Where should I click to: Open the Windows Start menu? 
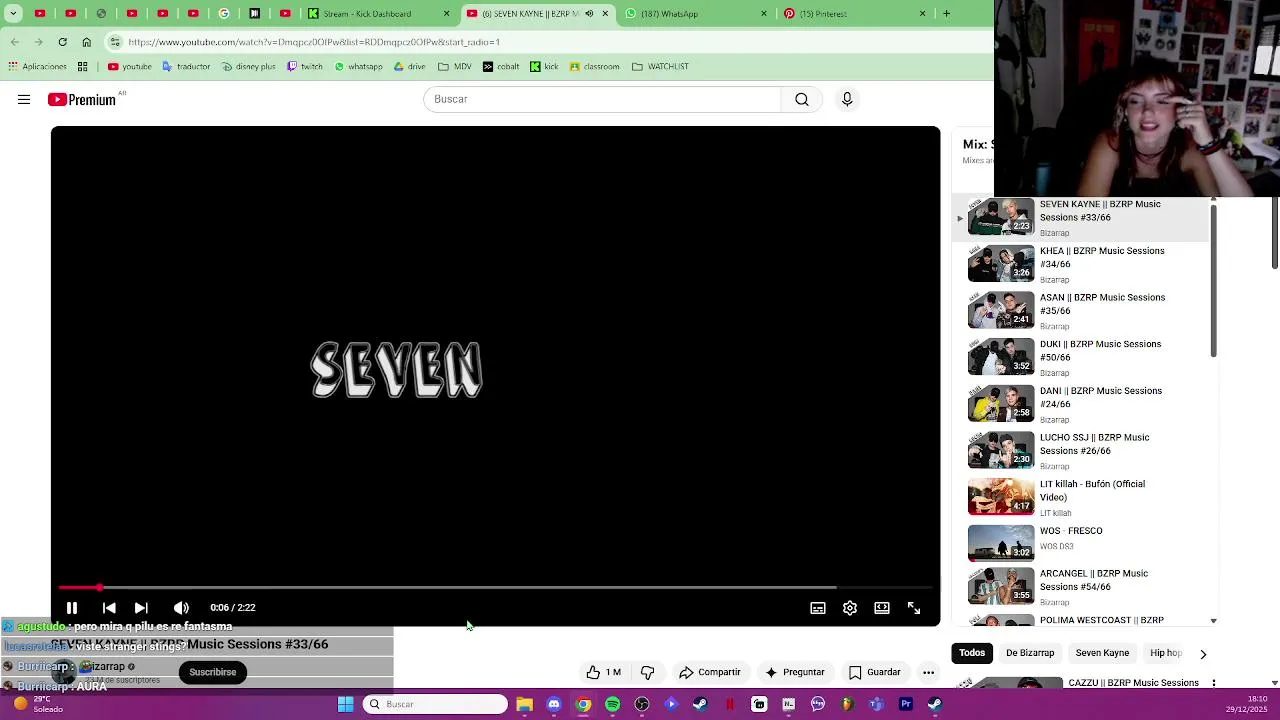pos(345,704)
